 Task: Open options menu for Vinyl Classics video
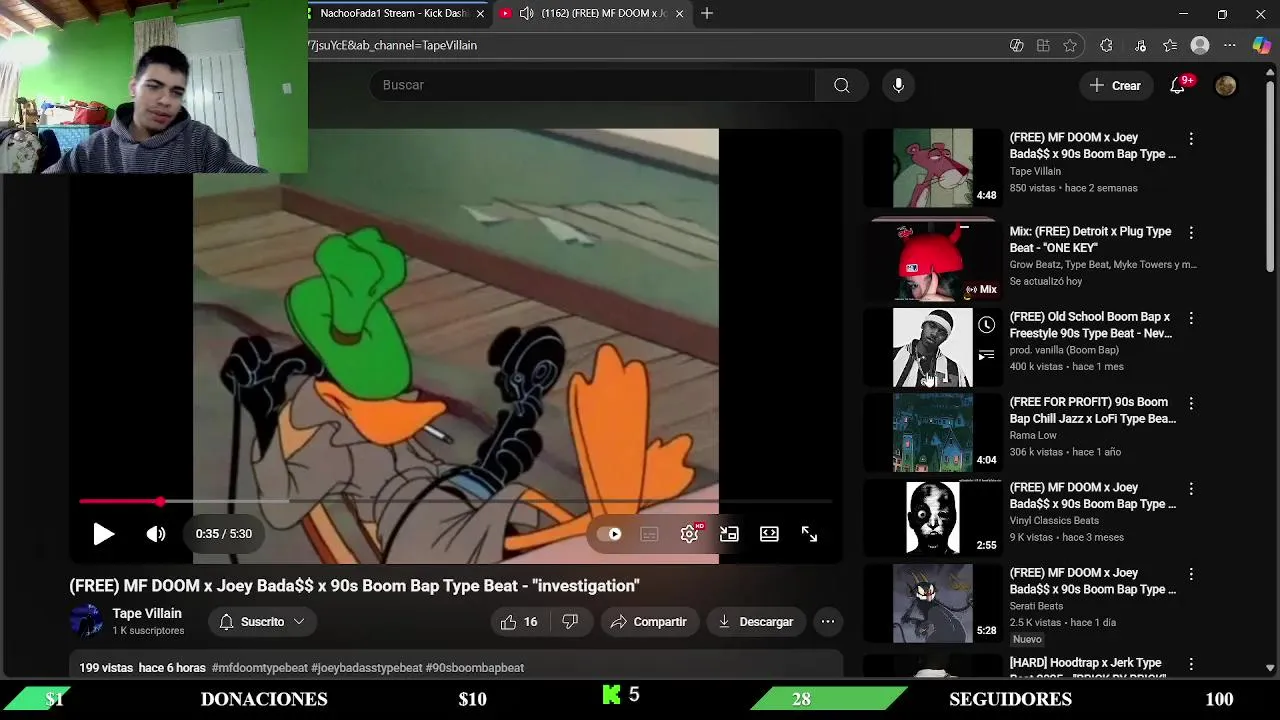[x=1190, y=489]
